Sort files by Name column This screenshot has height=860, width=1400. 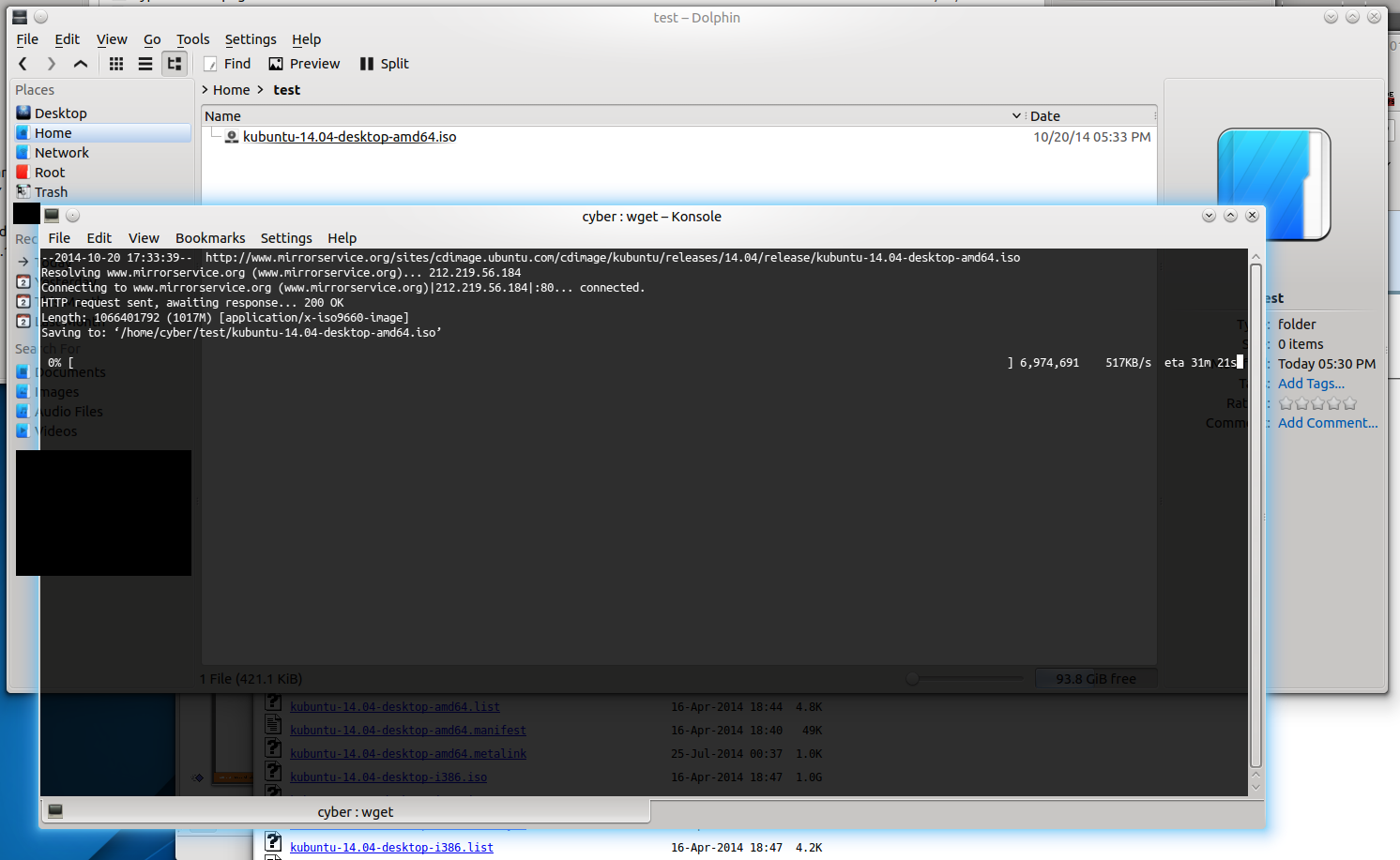point(613,116)
